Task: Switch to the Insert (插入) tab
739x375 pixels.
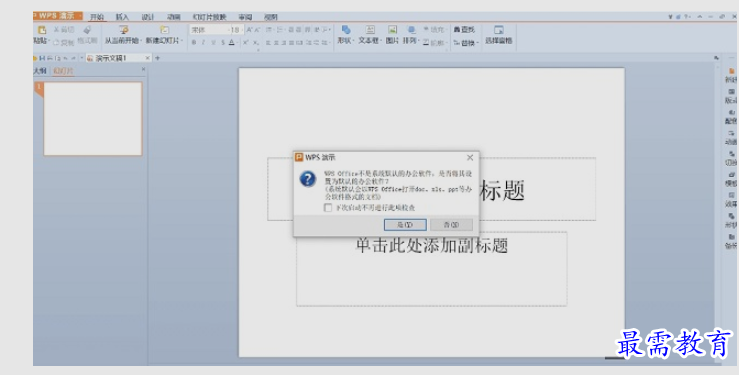Action: 122,17
